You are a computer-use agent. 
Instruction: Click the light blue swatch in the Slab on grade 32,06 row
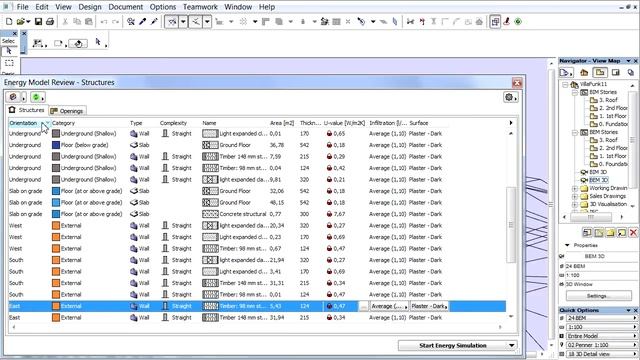(x=56, y=191)
